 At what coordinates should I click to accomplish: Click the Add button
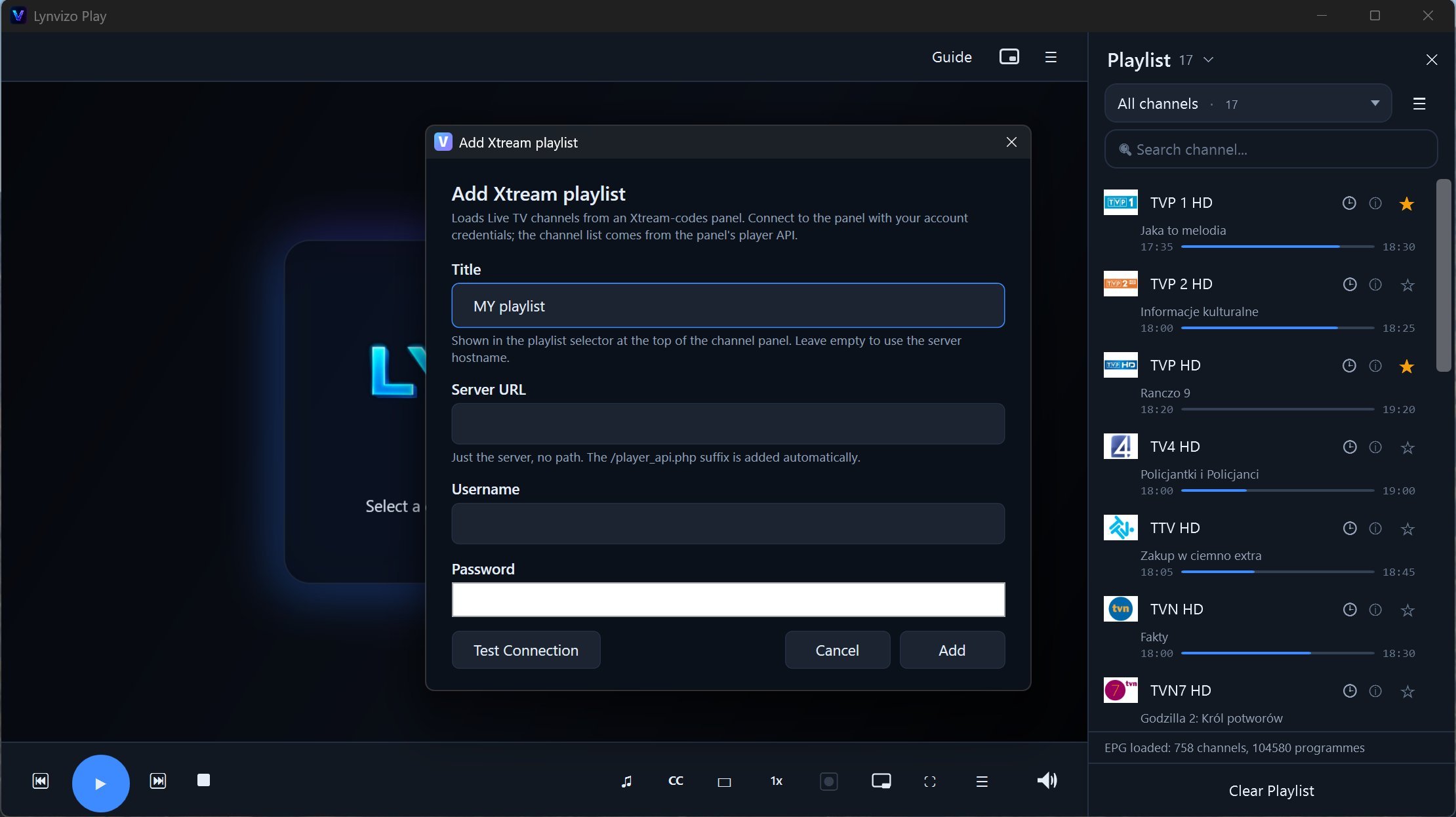coord(952,650)
